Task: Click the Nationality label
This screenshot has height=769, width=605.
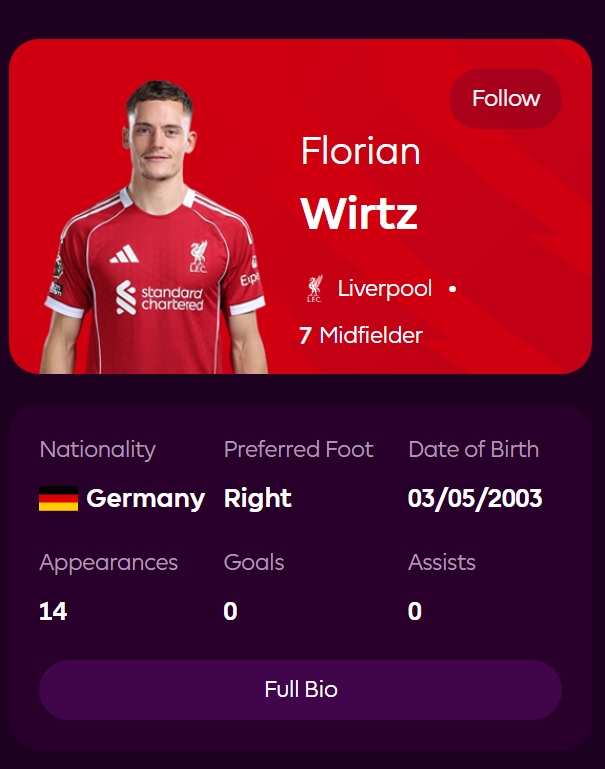Action: [x=97, y=450]
